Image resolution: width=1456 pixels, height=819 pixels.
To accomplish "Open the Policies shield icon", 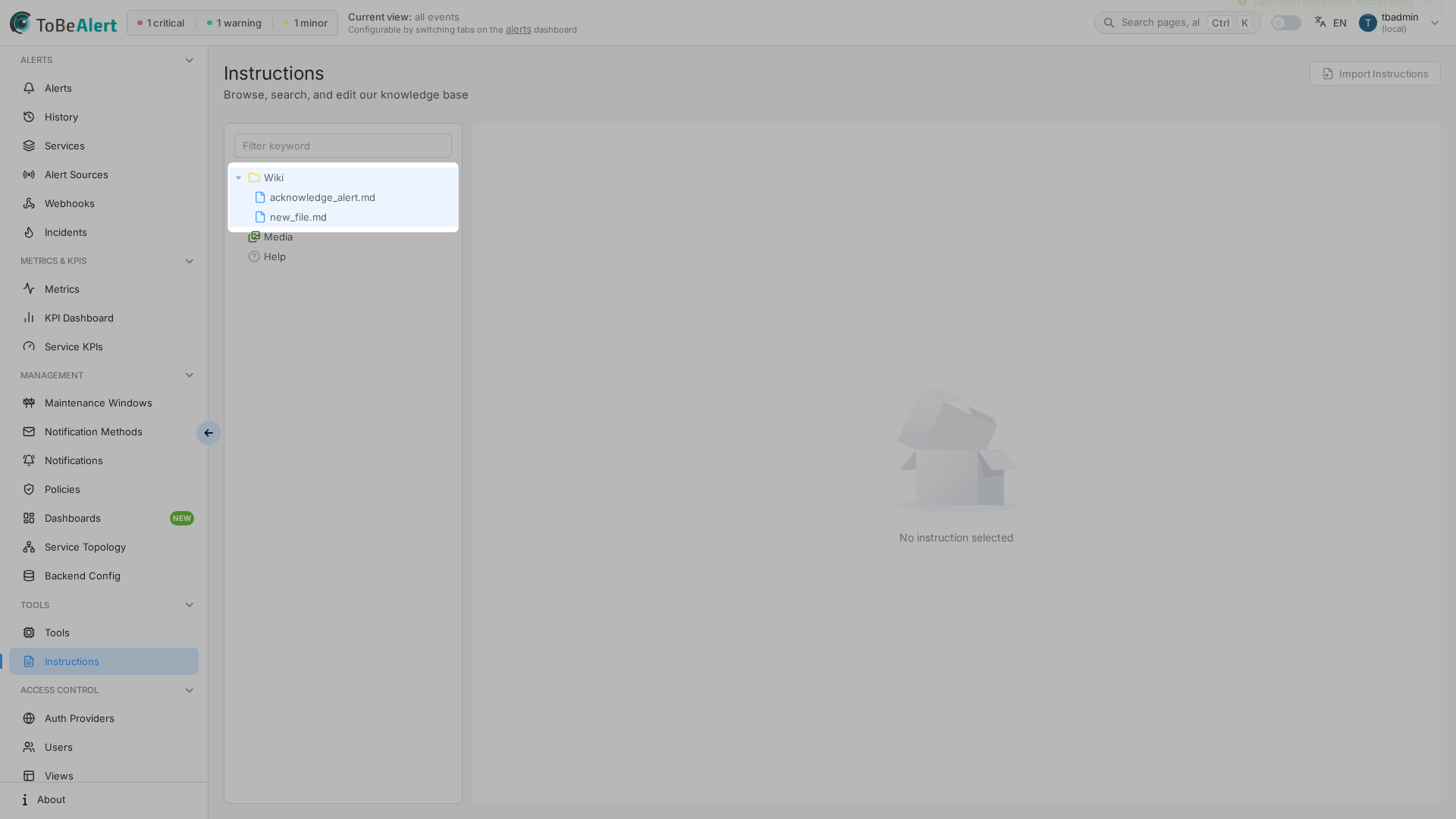I will tap(29, 489).
